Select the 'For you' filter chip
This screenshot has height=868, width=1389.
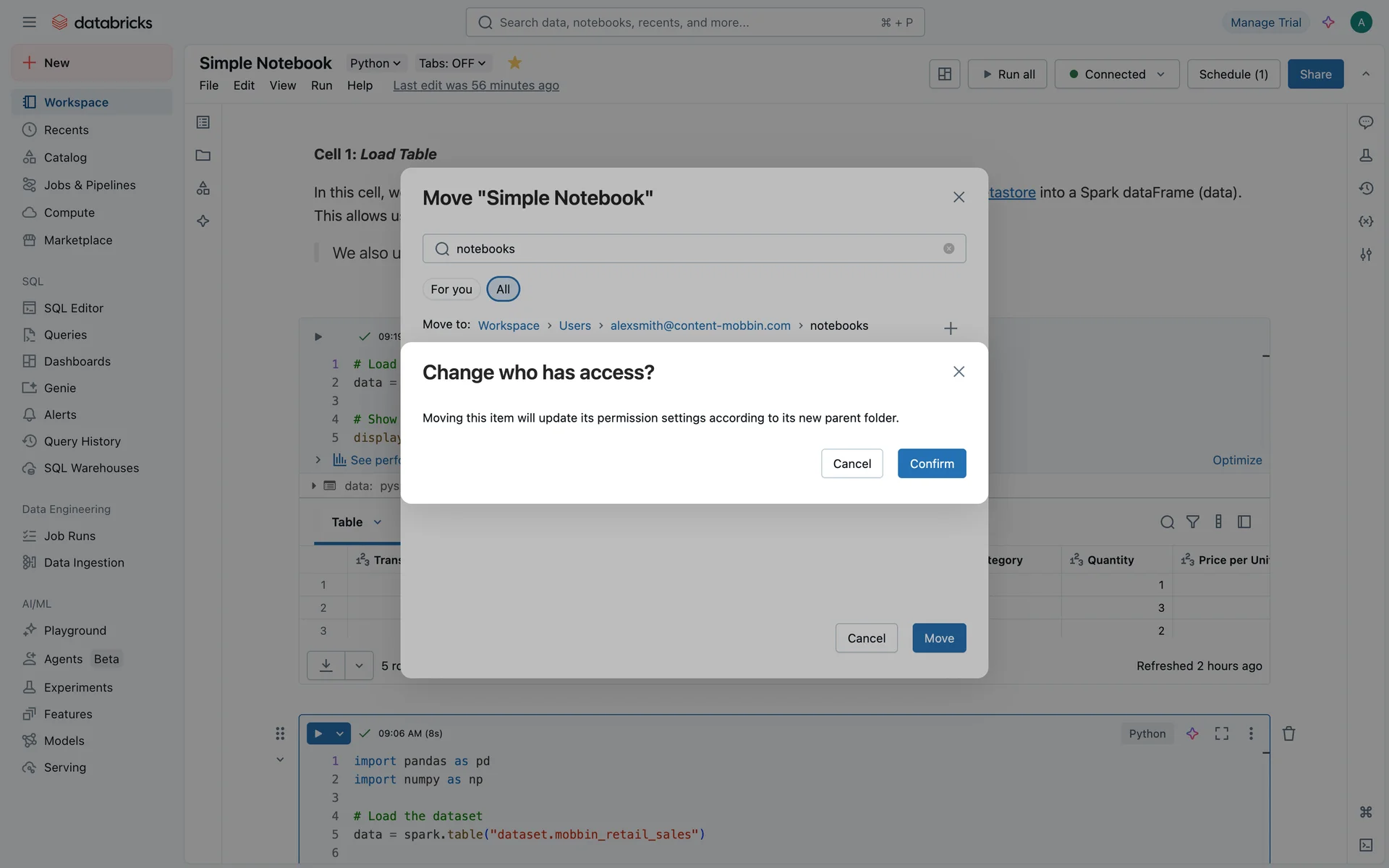pyautogui.click(x=451, y=289)
